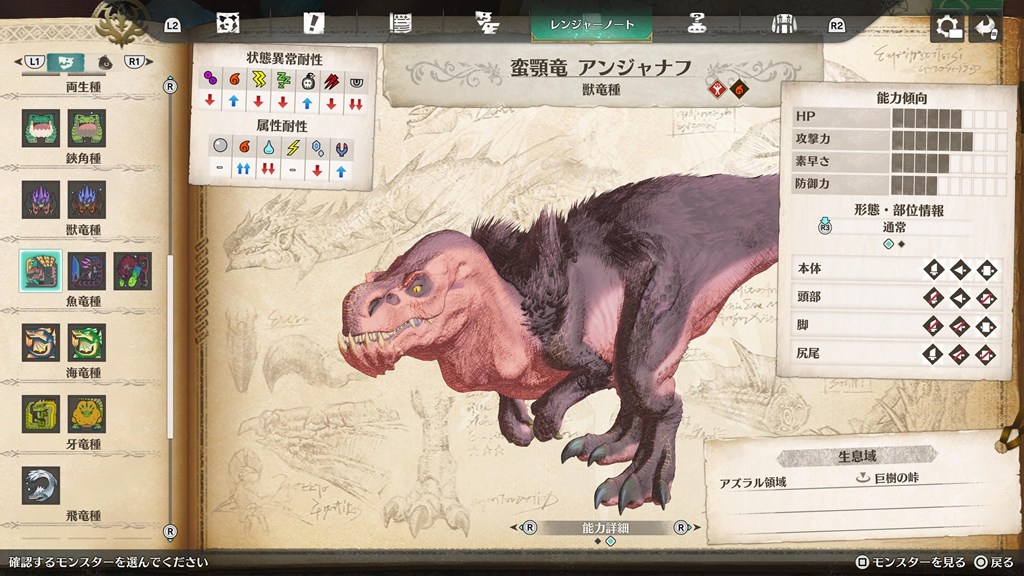Expand the 能力詳細 panel's right R arrow
Screen dimensions: 1024x576
[x=681, y=527]
